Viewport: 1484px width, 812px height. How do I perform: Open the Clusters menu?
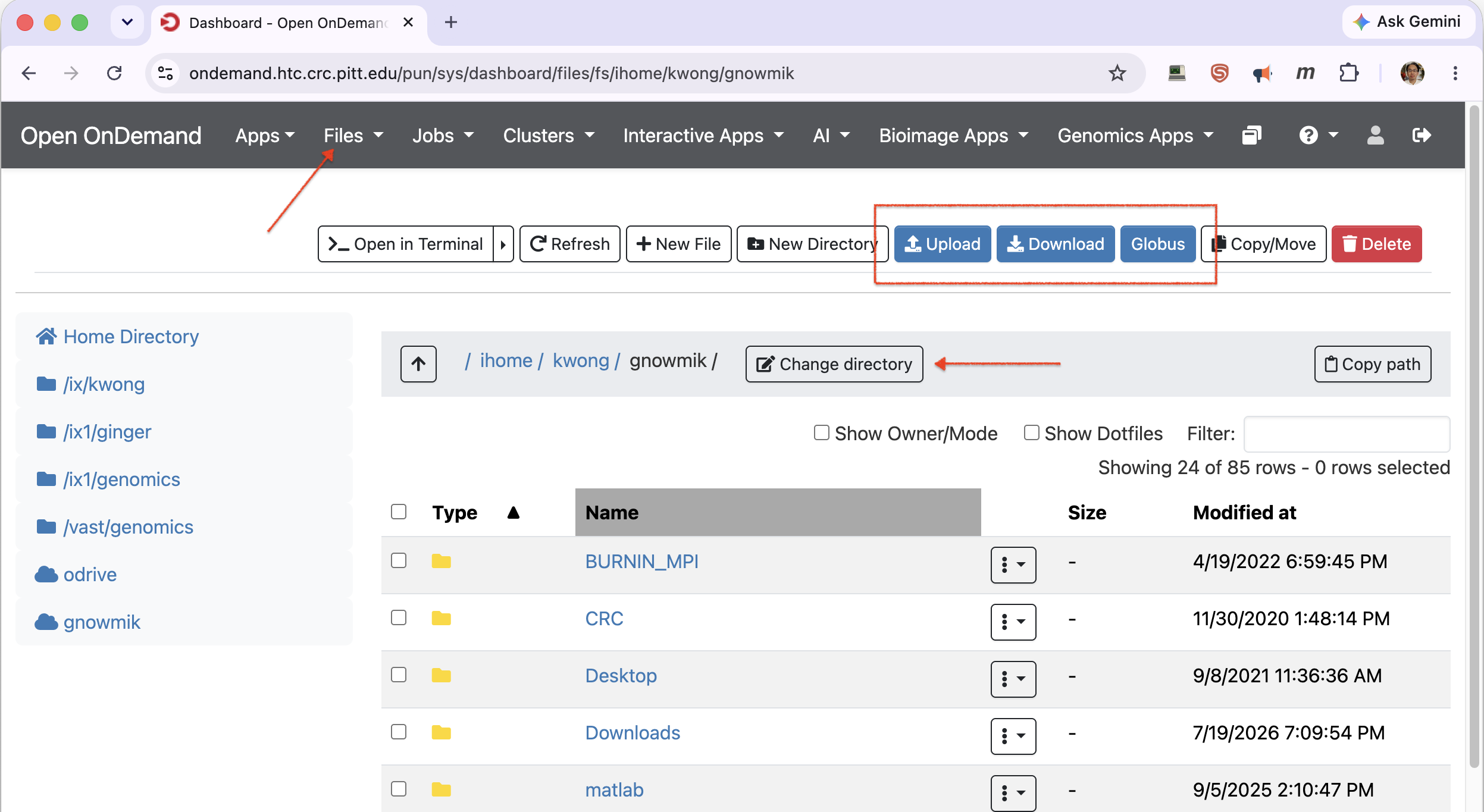[549, 136]
